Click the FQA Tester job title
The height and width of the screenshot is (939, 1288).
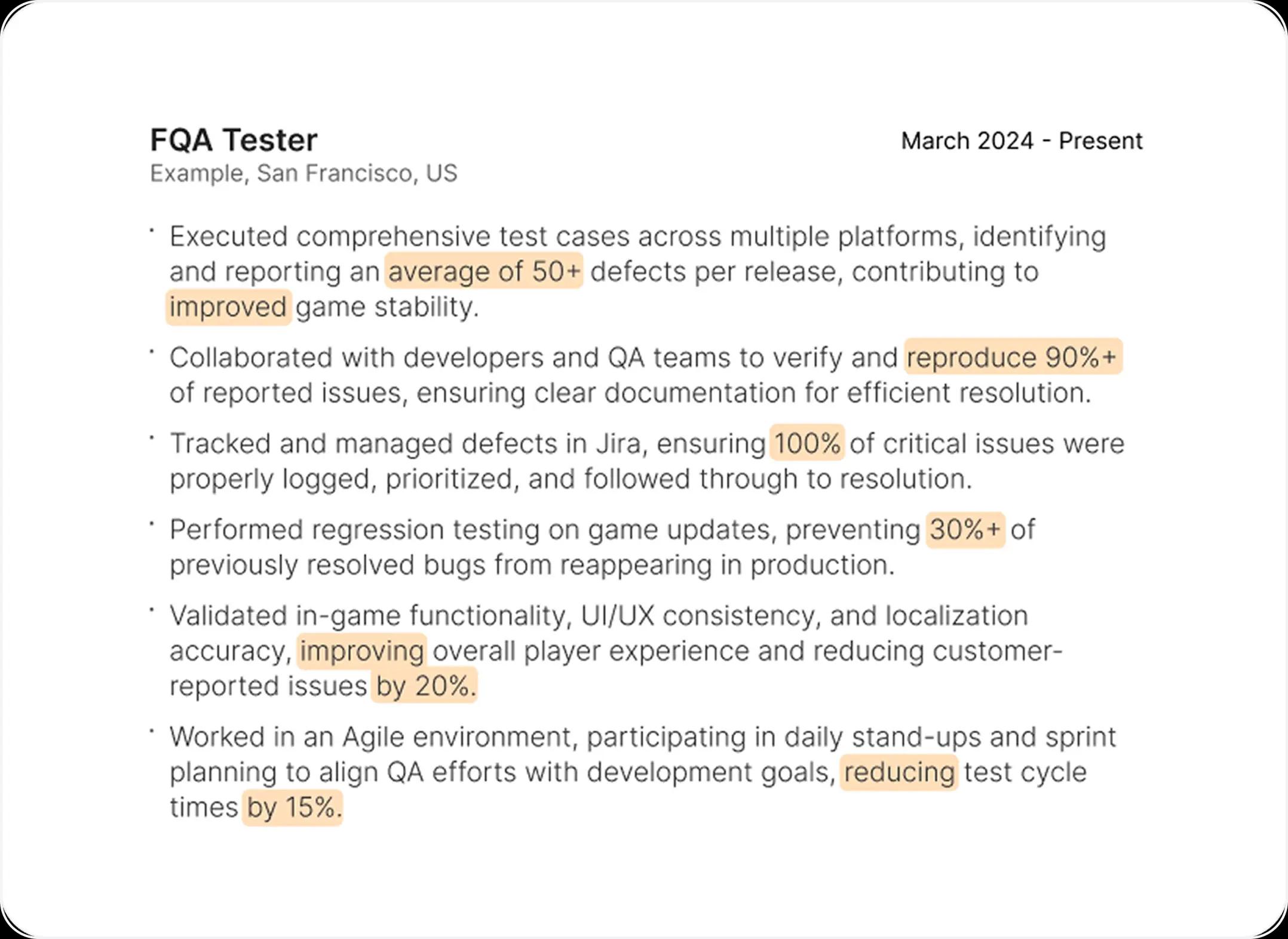[234, 140]
